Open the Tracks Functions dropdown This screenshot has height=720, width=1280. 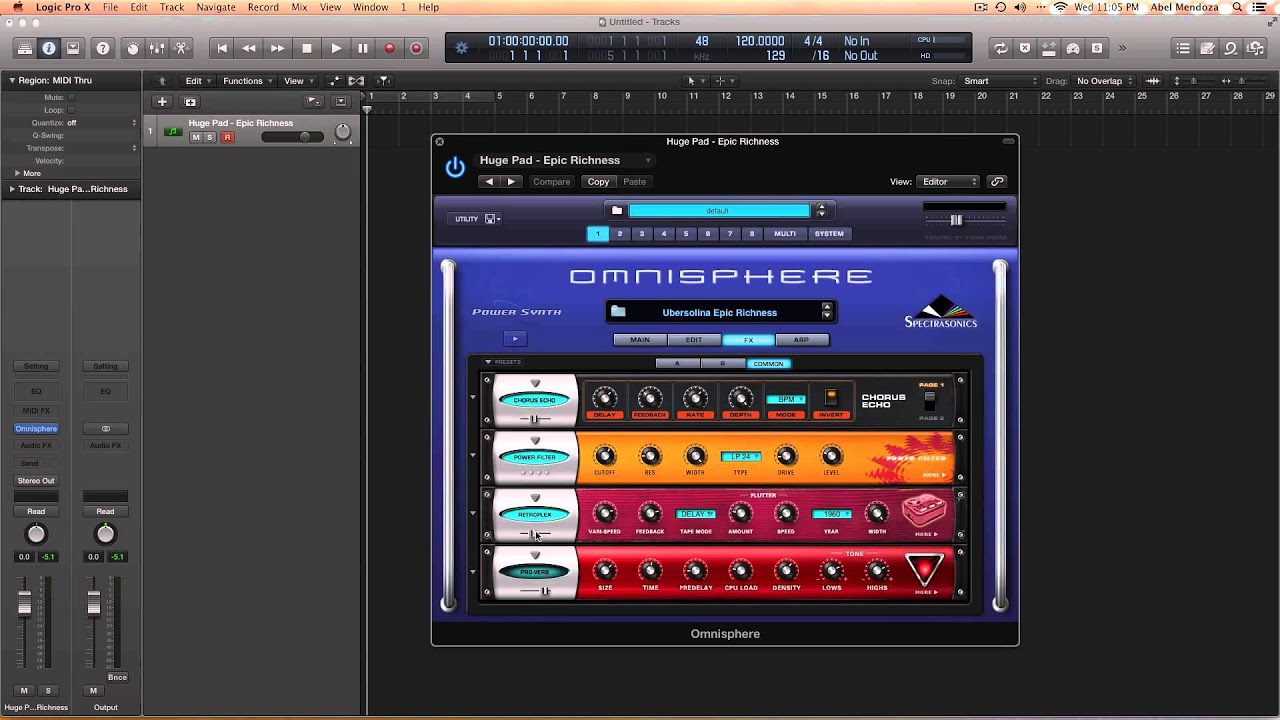pyautogui.click(x=248, y=81)
